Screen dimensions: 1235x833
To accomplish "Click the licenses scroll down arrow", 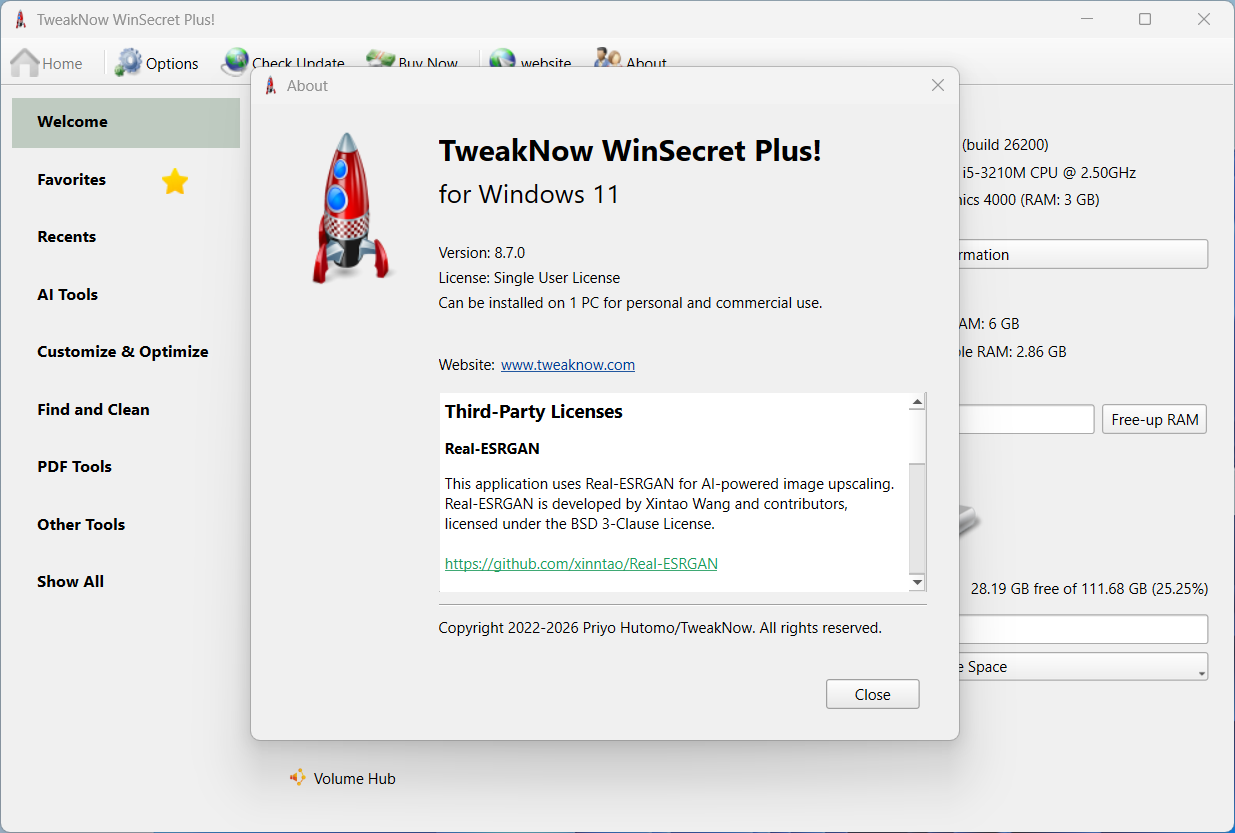I will [917, 582].
